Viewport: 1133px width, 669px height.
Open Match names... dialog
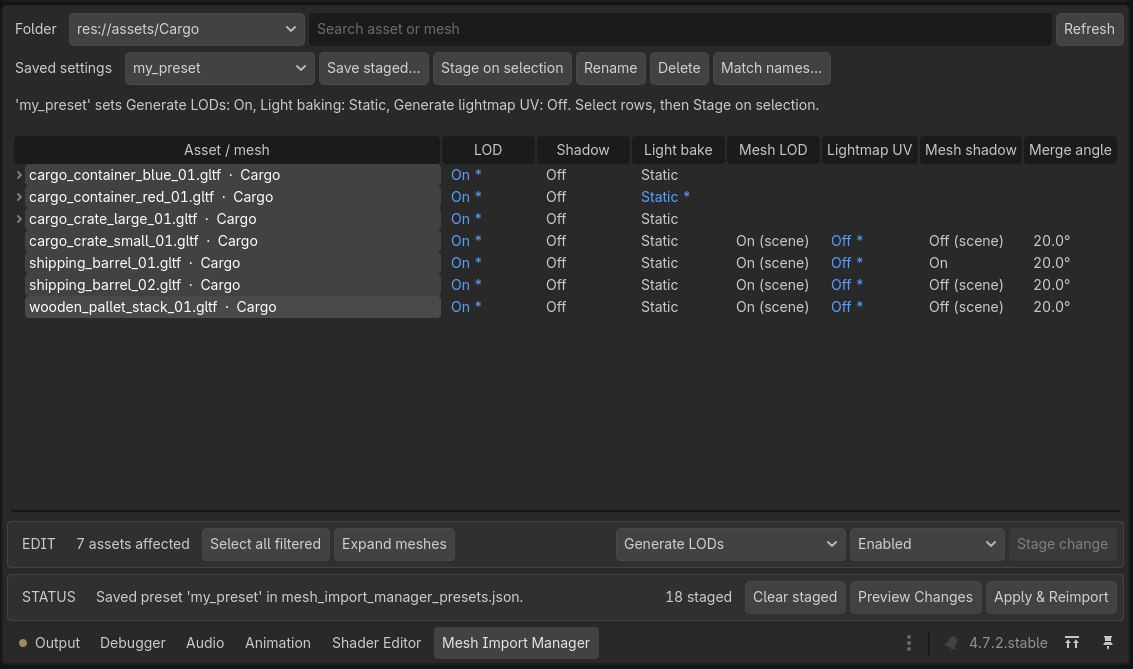772,68
